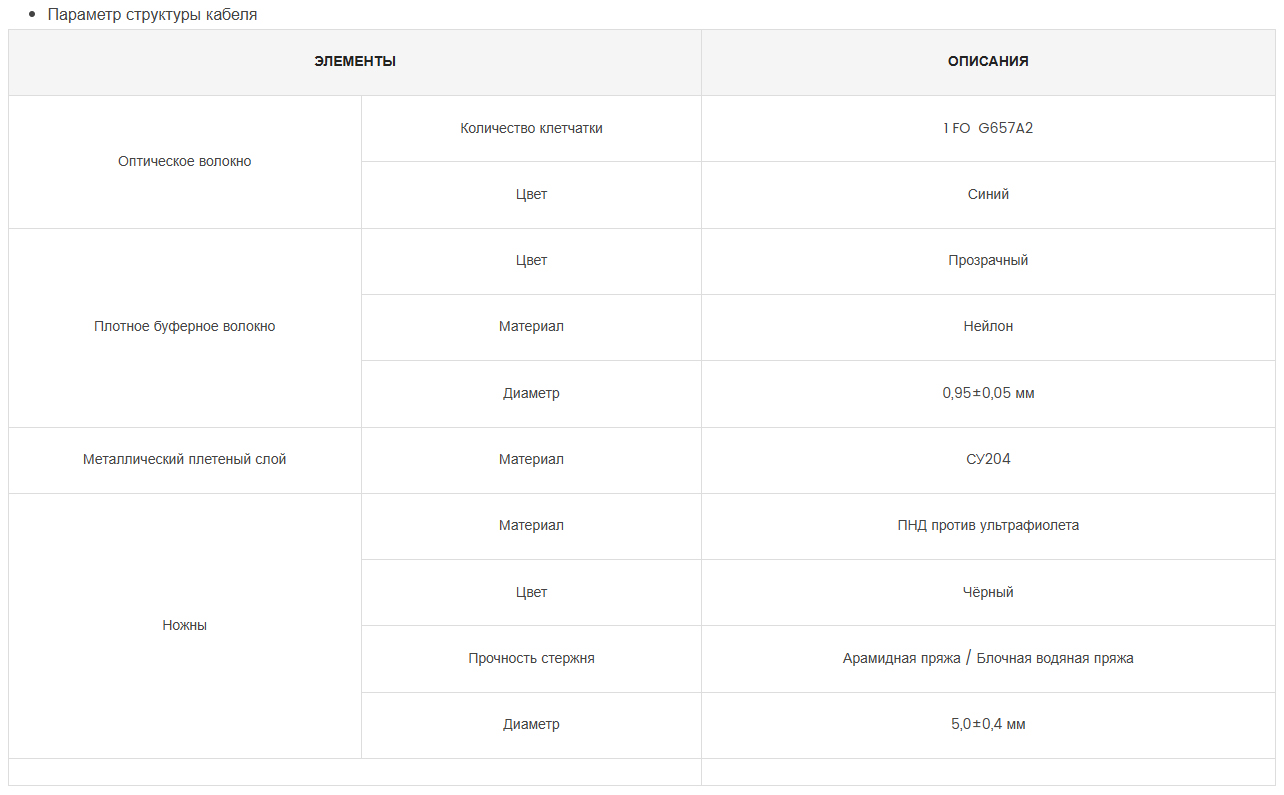Click the Прочность стержня cell
This screenshot has height=795, width=1284.
(531, 659)
